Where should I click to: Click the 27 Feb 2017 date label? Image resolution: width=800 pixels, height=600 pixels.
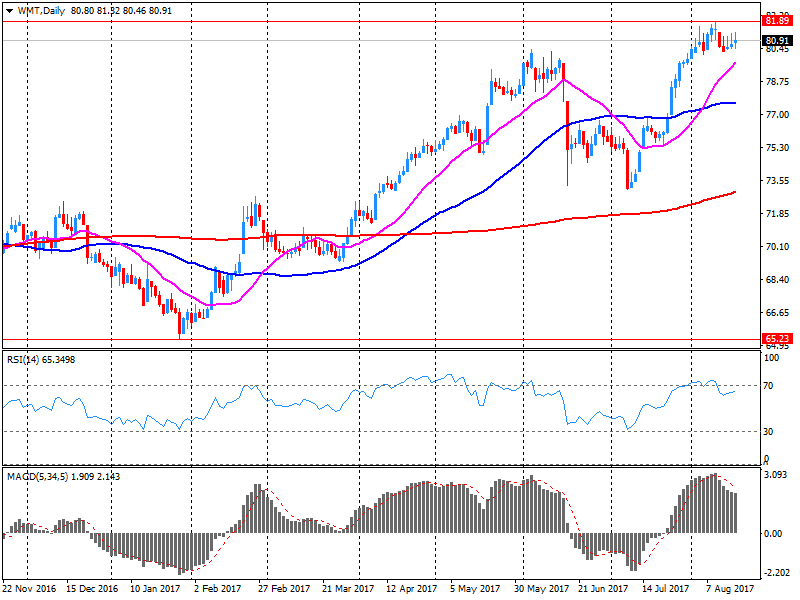tap(284, 588)
